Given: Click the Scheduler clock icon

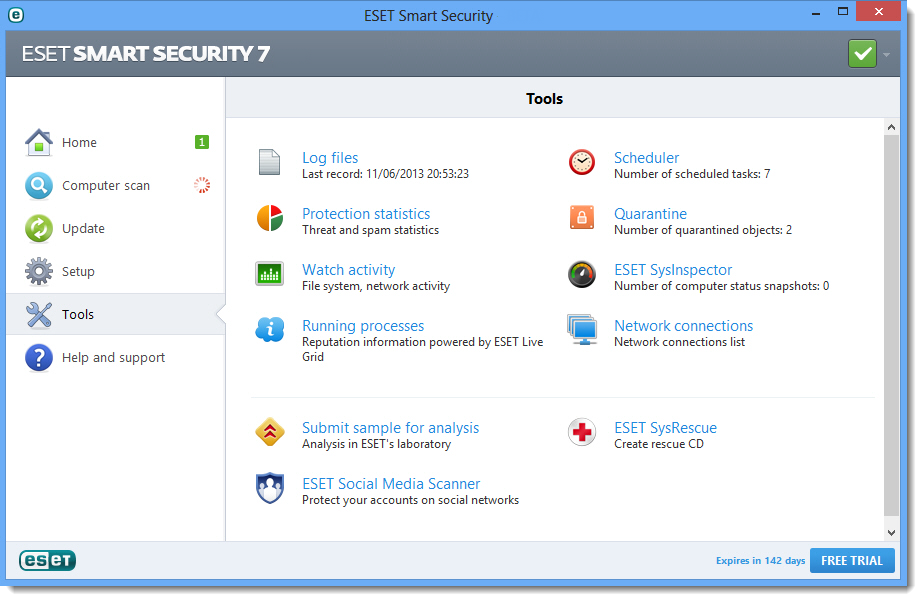Looking at the screenshot, I should point(582,162).
